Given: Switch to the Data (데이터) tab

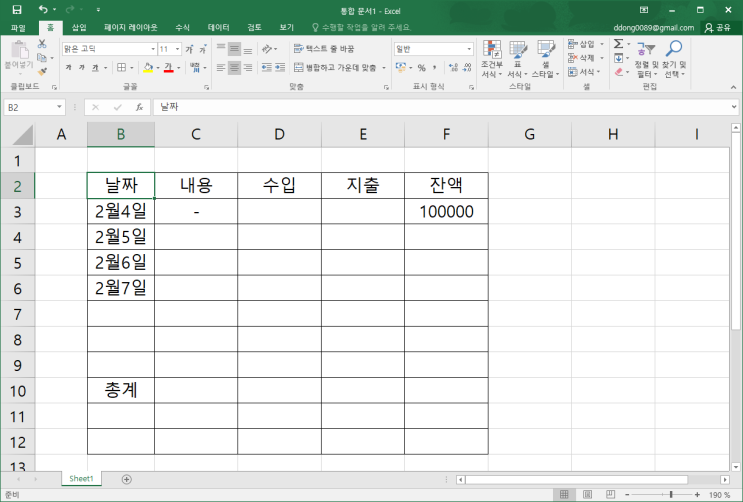Looking at the screenshot, I should click(x=218, y=27).
